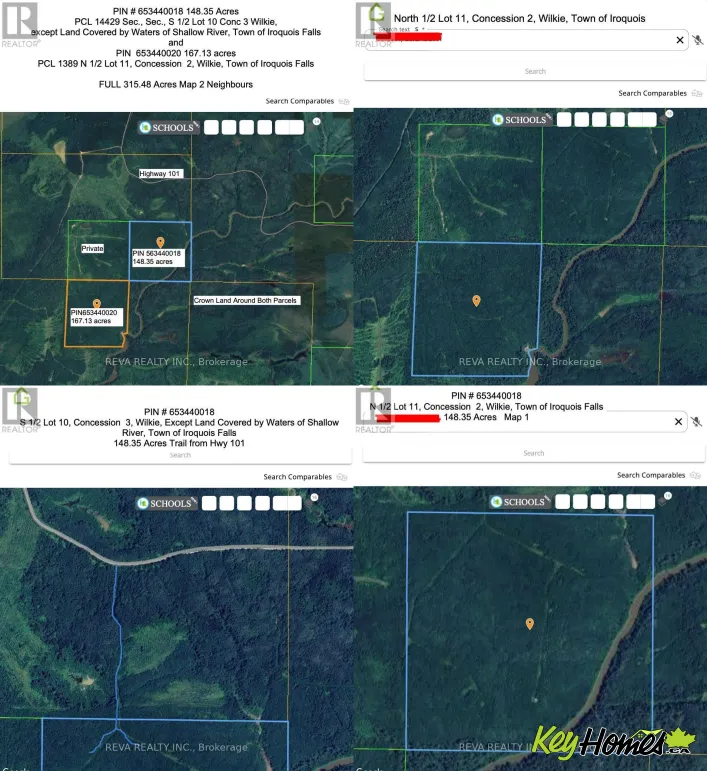Open Search Comparables in top-left panel
Screen dimensions: 707x771
tap(299, 101)
